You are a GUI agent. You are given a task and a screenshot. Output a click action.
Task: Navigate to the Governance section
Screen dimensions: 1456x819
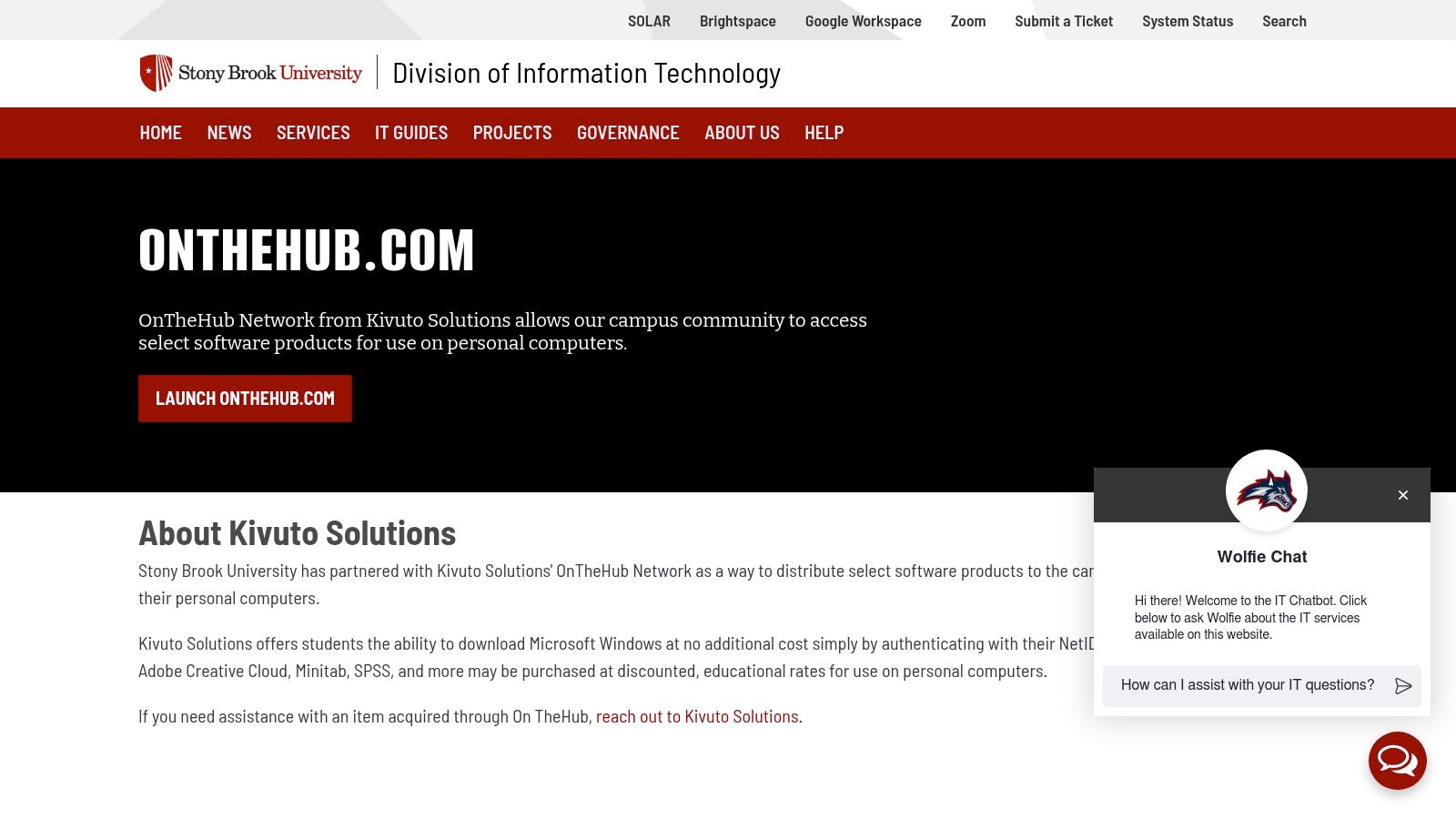pos(628,133)
